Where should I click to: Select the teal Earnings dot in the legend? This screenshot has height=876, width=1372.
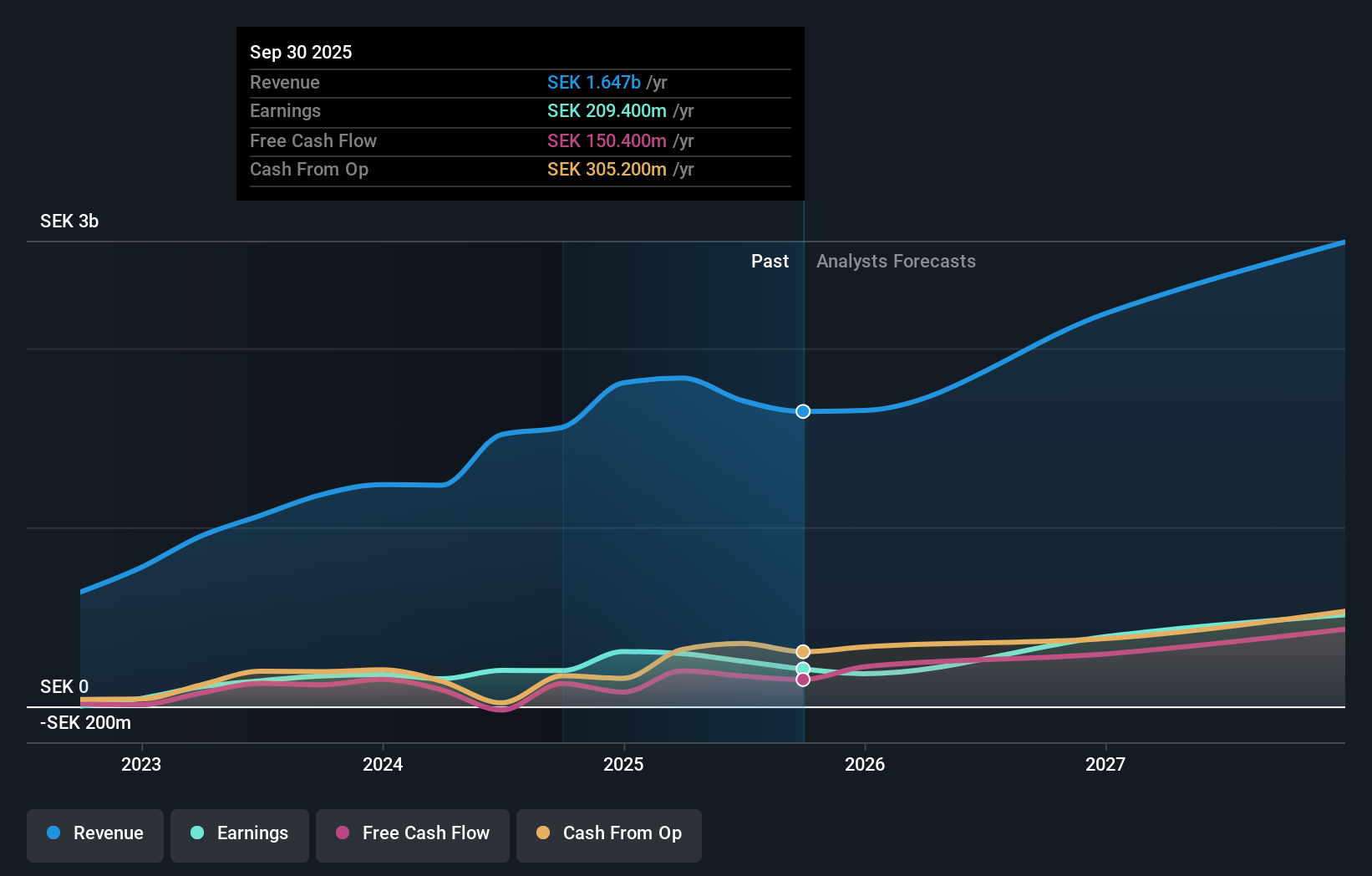click(196, 833)
